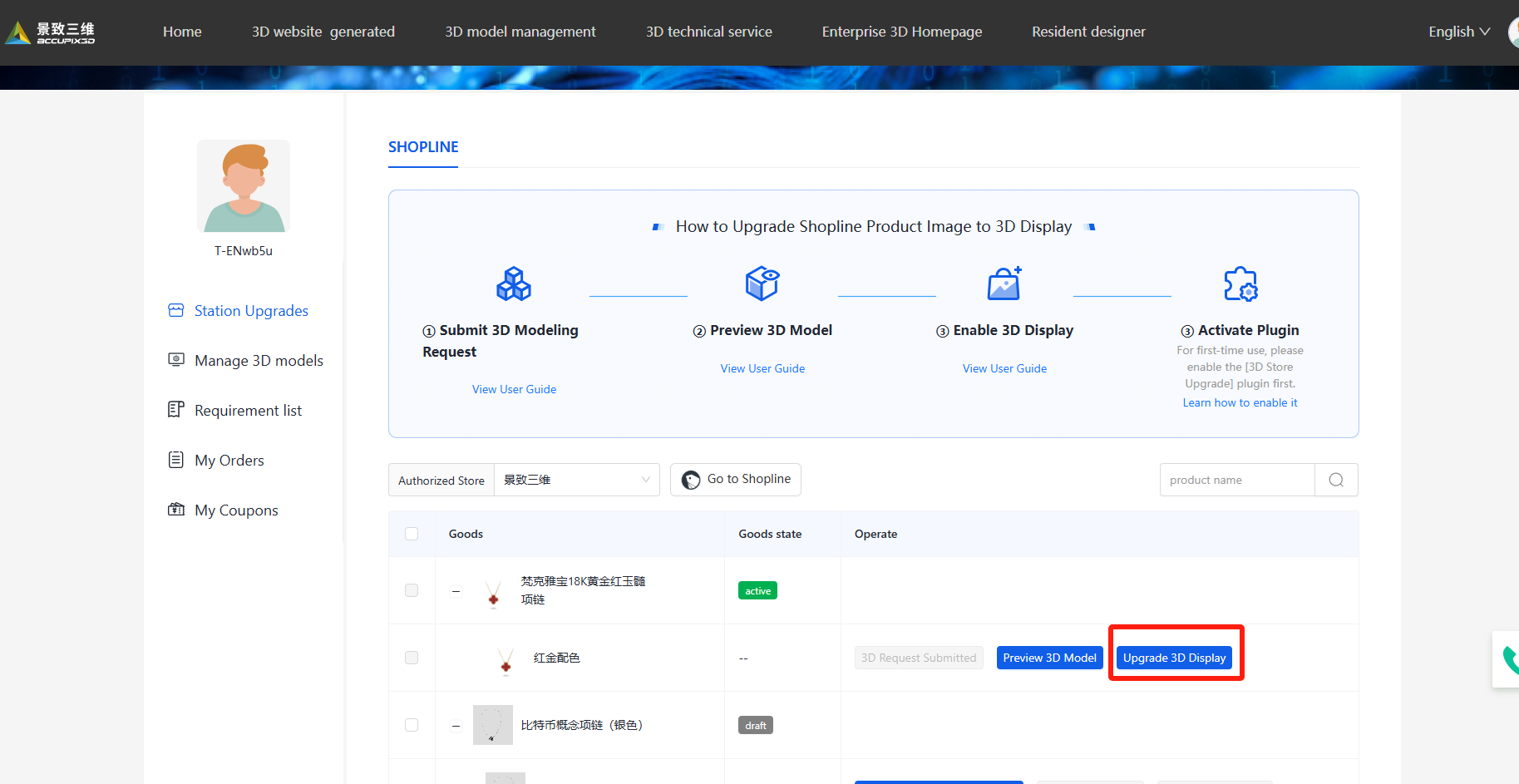Click the user avatar picture in sidebar
1519x784 pixels.
[244, 185]
